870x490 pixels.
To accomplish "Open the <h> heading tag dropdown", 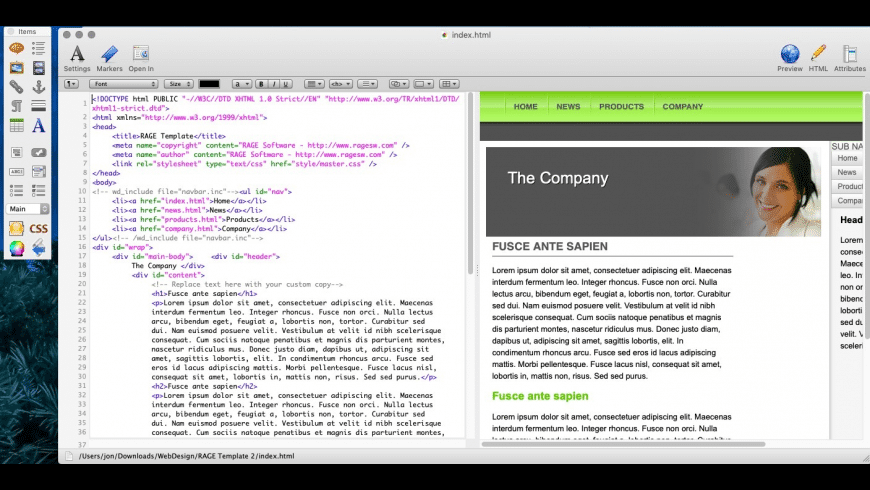I will [340, 84].
